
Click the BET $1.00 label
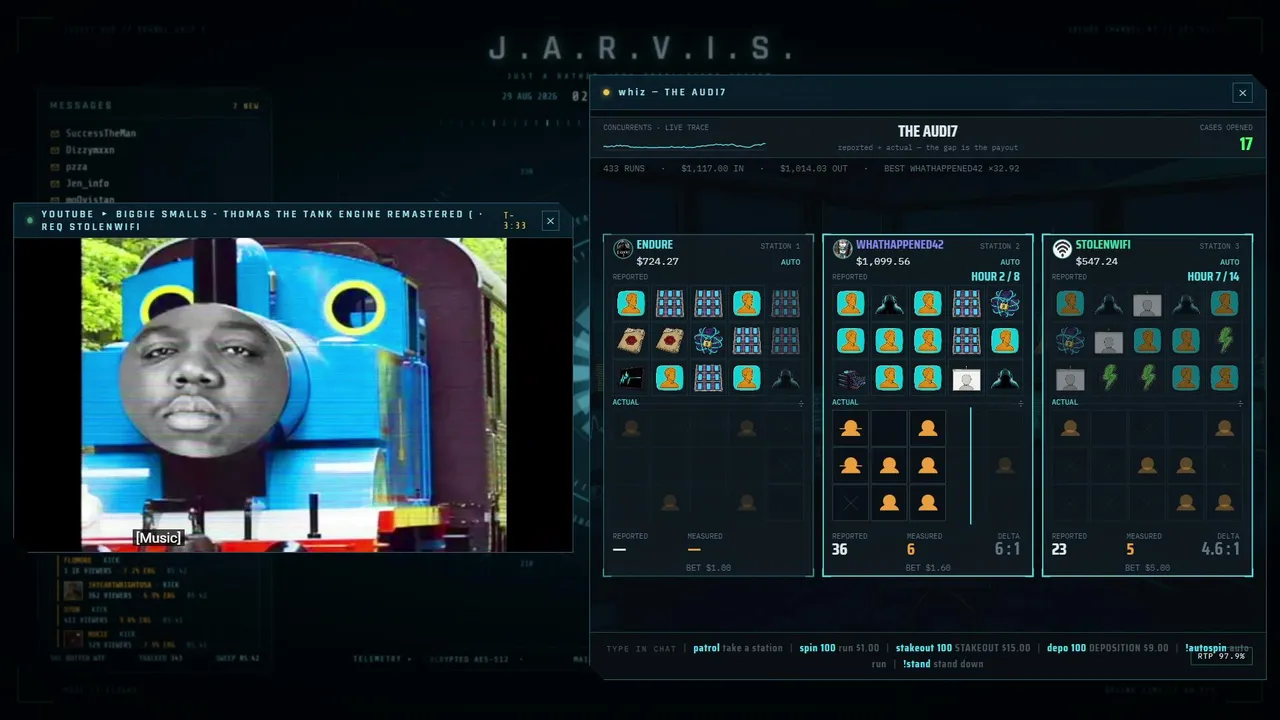point(708,568)
